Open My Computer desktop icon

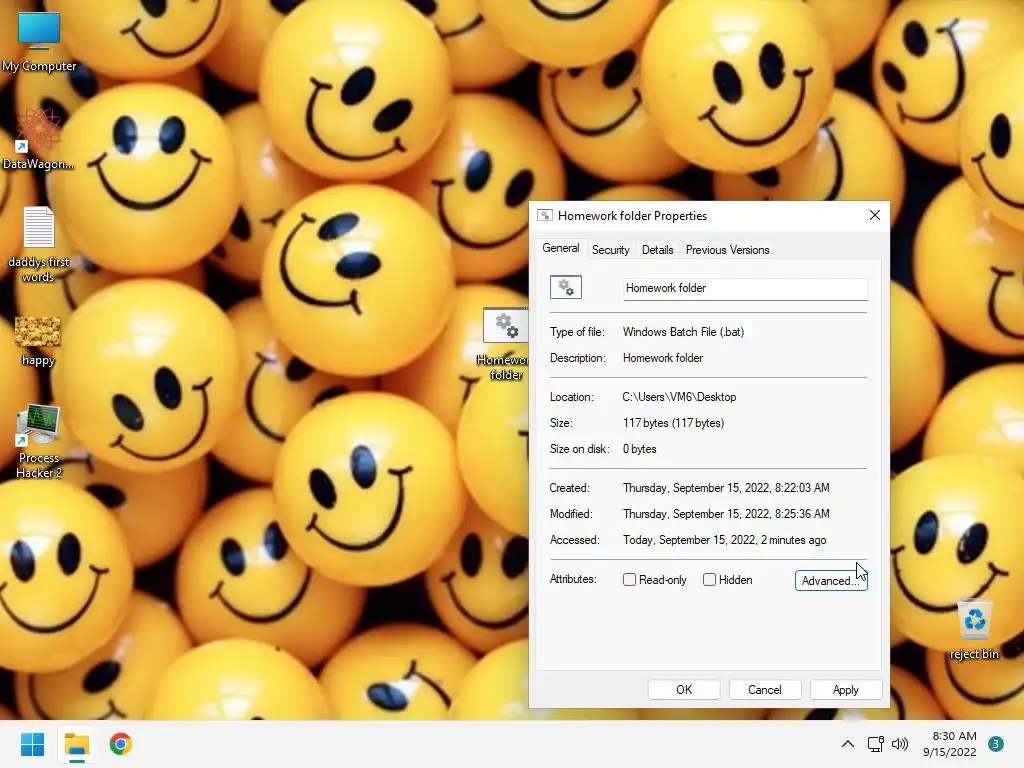point(39,41)
